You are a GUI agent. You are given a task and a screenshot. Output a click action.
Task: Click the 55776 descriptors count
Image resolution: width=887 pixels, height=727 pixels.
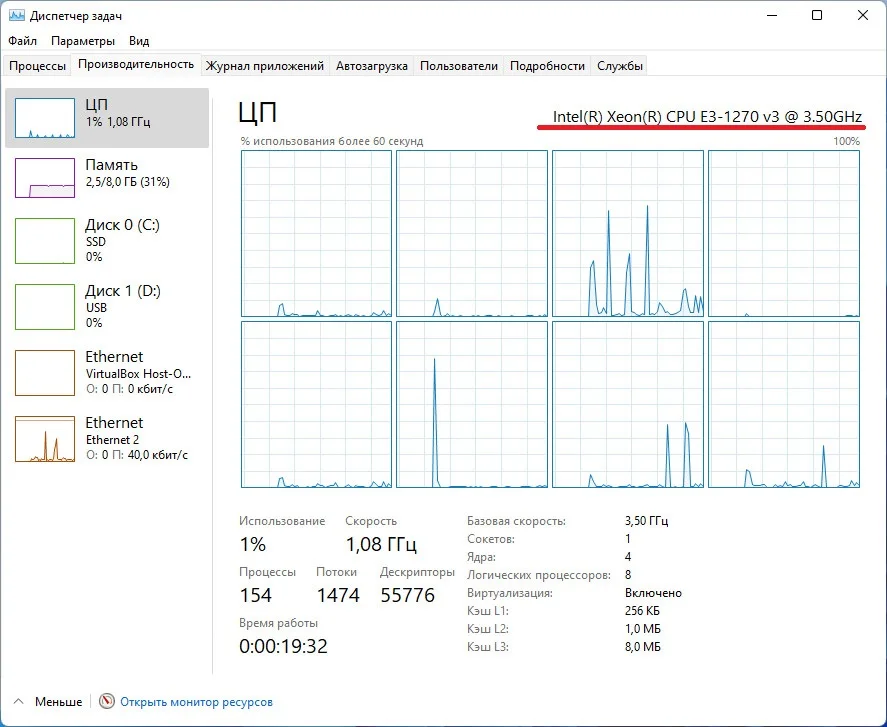click(x=407, y=595)
